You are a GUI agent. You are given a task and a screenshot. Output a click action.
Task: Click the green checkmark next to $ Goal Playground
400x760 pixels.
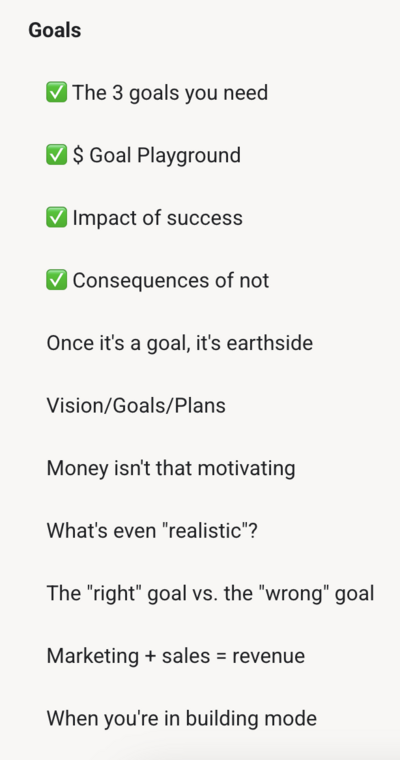56,155
